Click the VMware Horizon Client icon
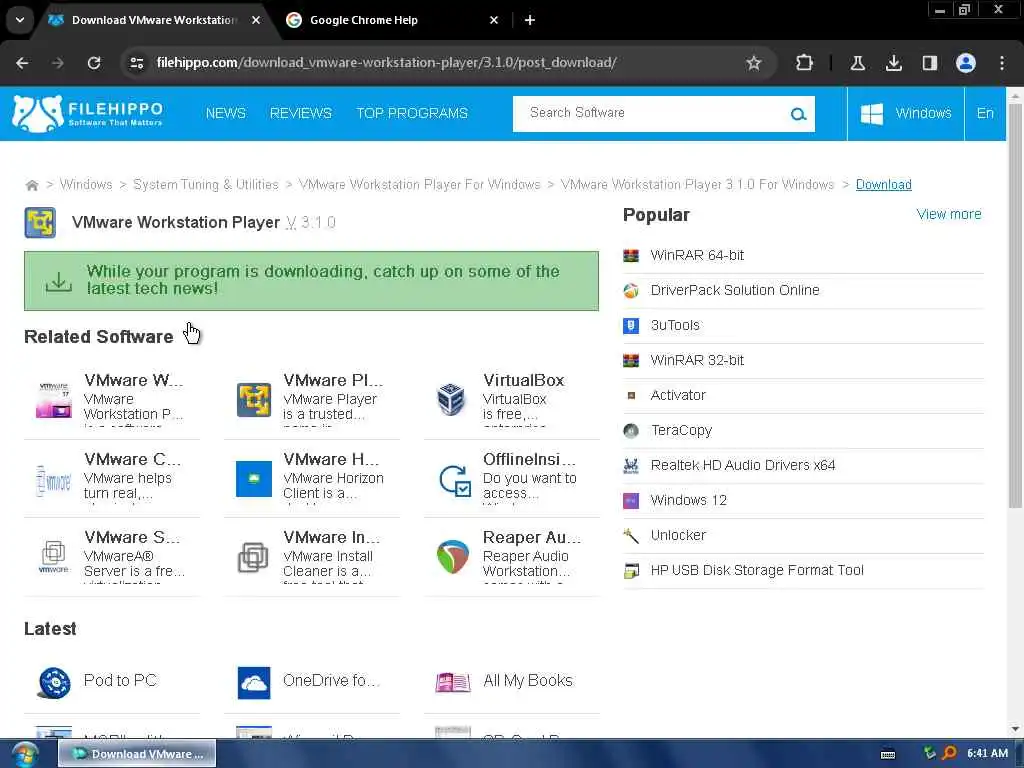 point(254,479)
